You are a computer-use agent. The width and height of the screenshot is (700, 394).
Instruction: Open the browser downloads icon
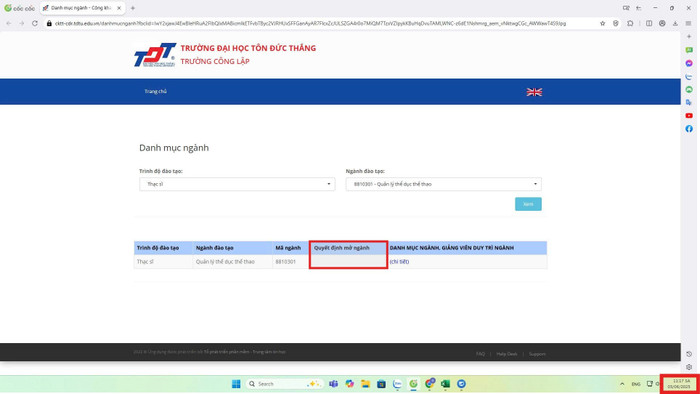(675, 23)
